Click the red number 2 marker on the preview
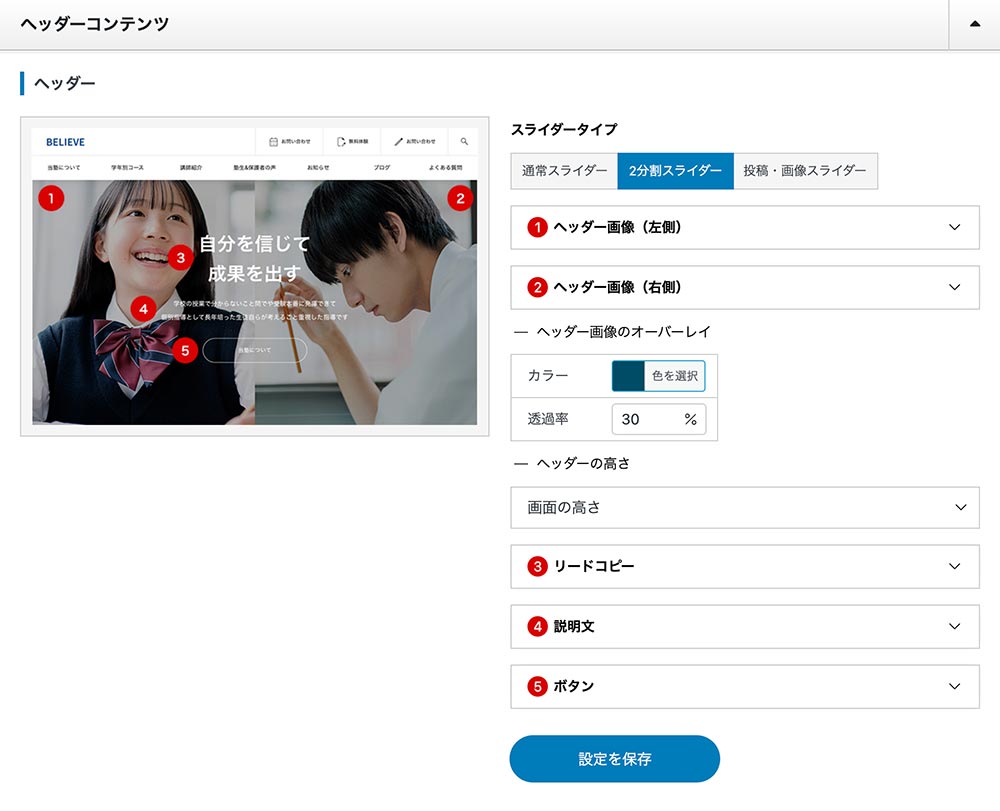The height and width of the screenshot is (811, 1000). (x=459, y=198)
